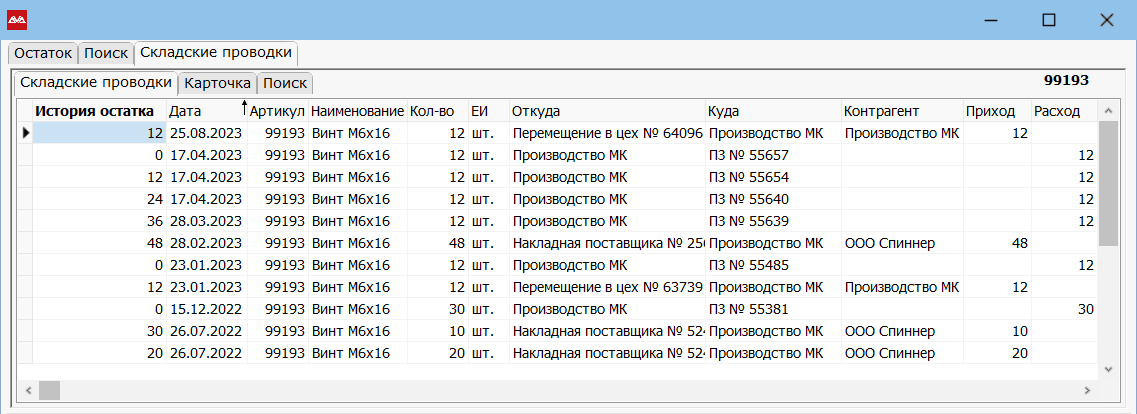Click the current row indicator arrow
Viewport: 1137px width, 414px height.
[25, 133]
